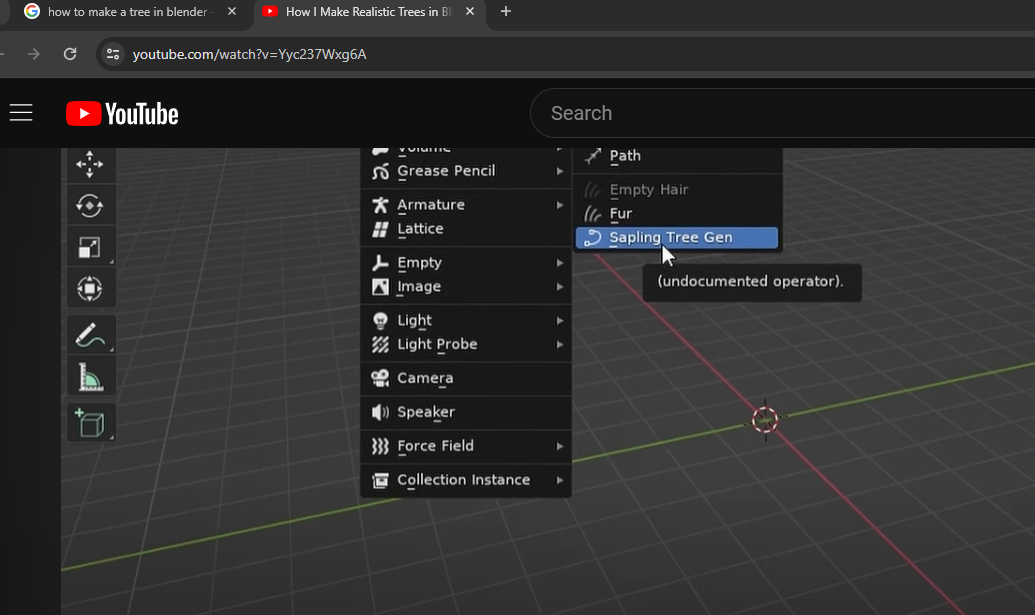1035x615 pixels.
Task: Click the Collection Instance icon
Action: click(380, 480)
